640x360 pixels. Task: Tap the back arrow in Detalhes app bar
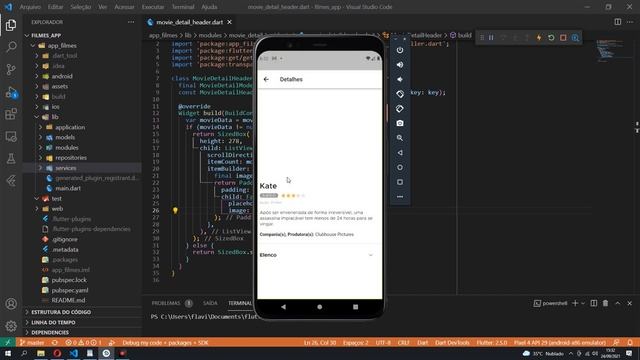266,79
